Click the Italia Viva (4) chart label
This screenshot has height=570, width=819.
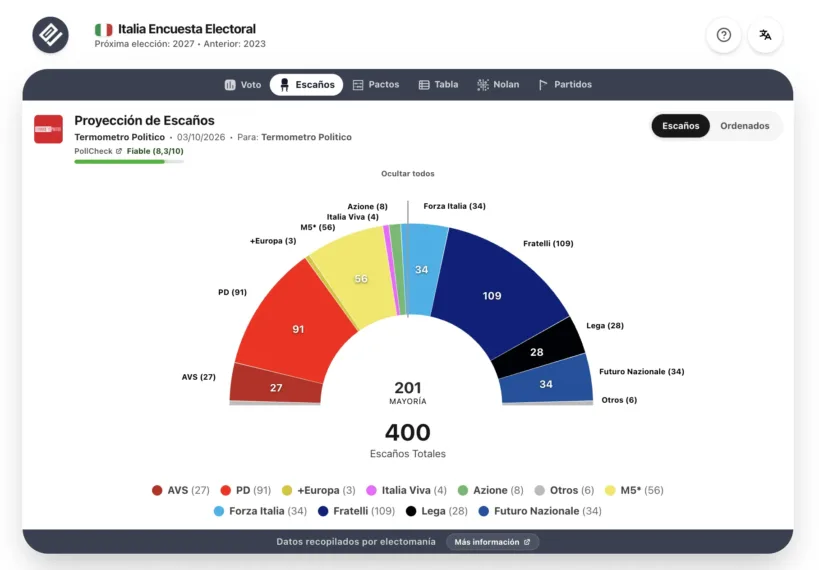click(x=353, y=217)
